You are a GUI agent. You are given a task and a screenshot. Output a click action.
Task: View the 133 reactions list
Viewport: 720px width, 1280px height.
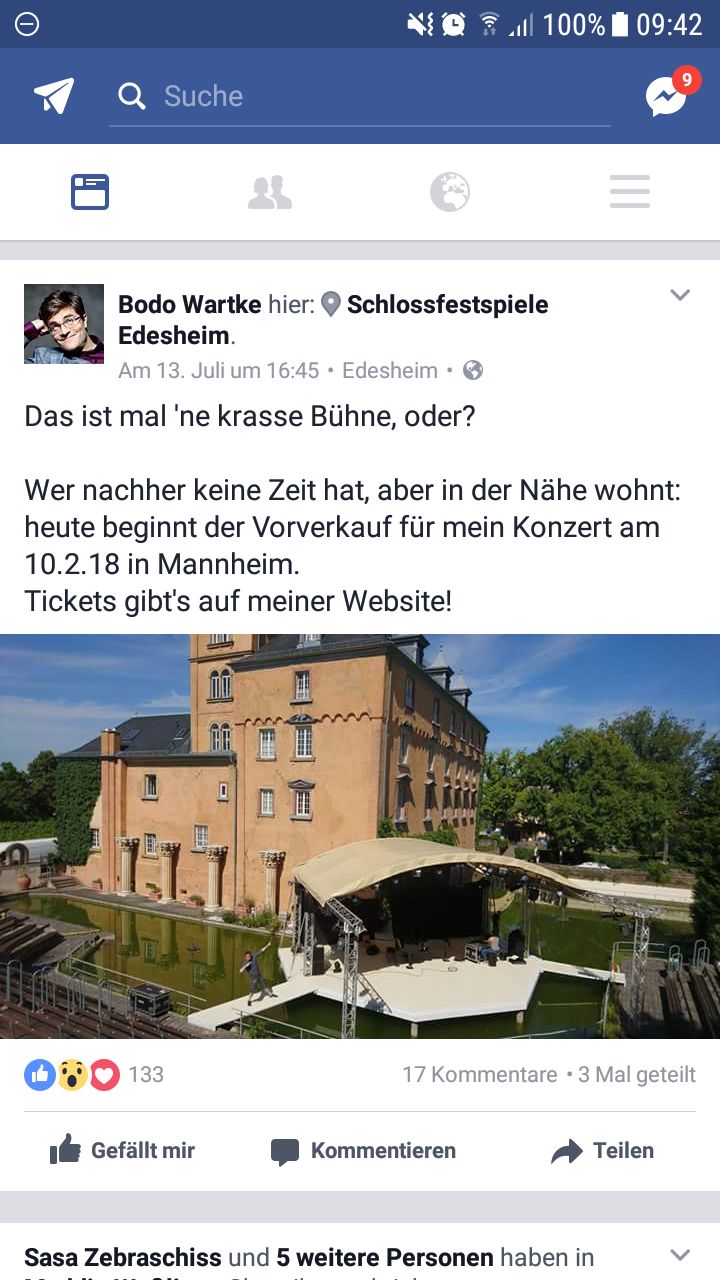click(94, 1075)
